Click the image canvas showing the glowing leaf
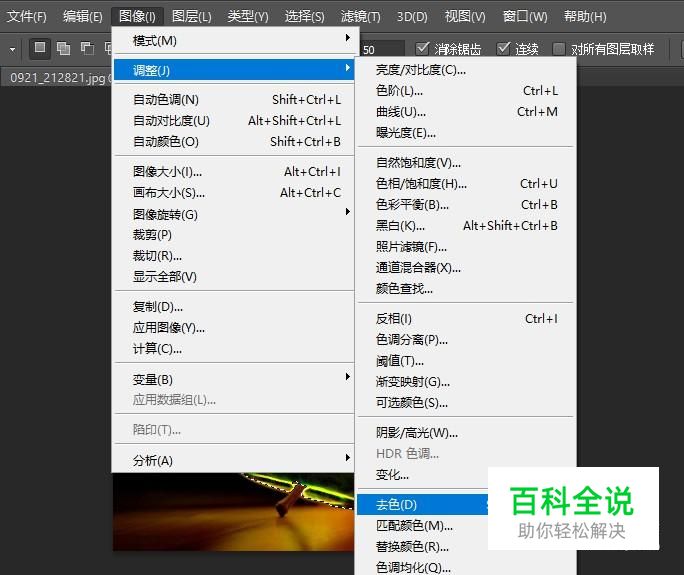This screenshot has height=575, width=684. [233, 511]
